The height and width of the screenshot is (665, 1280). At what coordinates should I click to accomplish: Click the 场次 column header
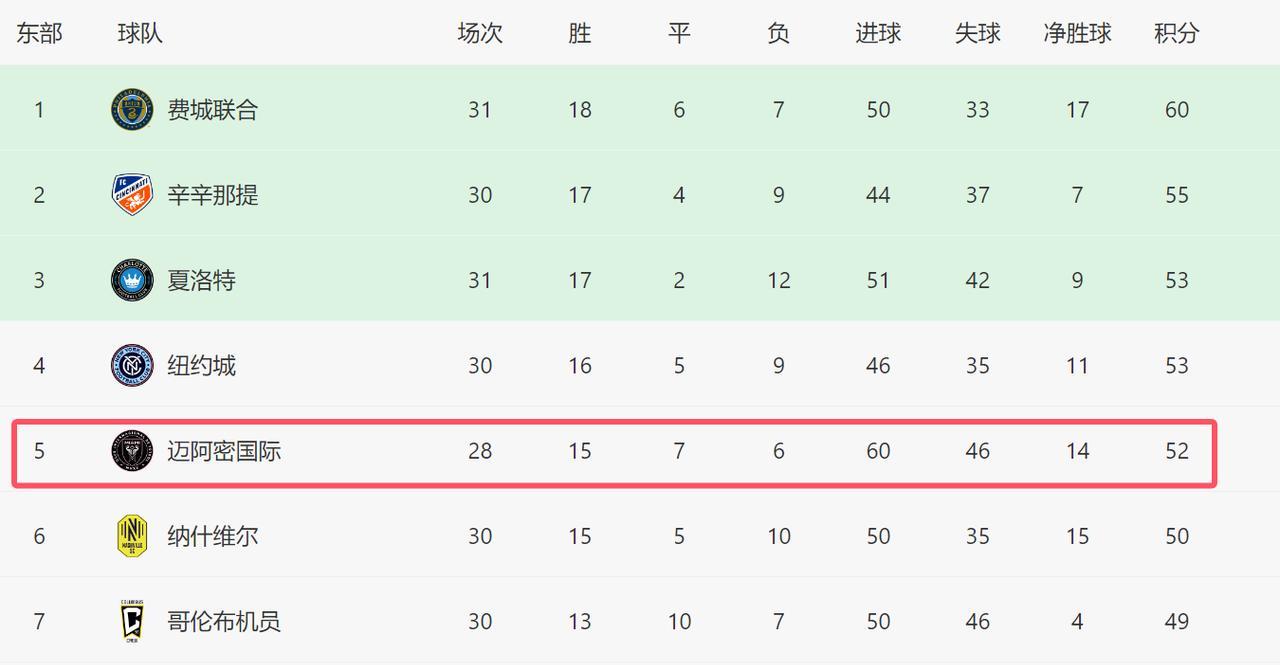pyautogui.click(x=480, y=33)
